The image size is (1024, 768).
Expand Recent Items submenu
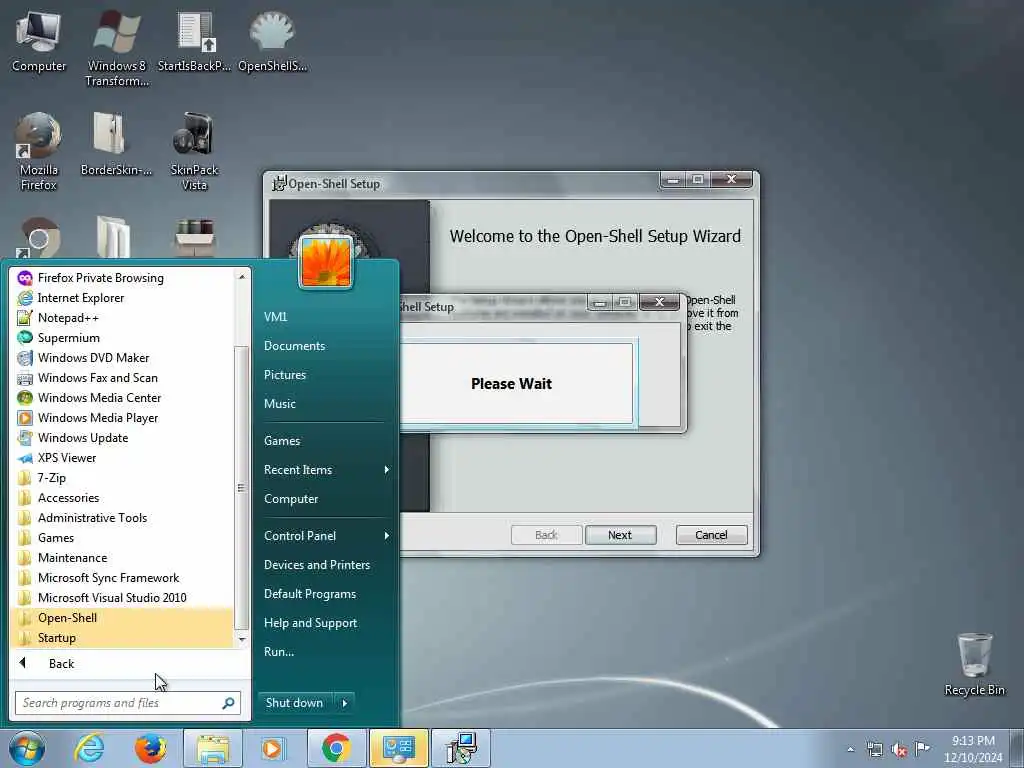[326, 470]
